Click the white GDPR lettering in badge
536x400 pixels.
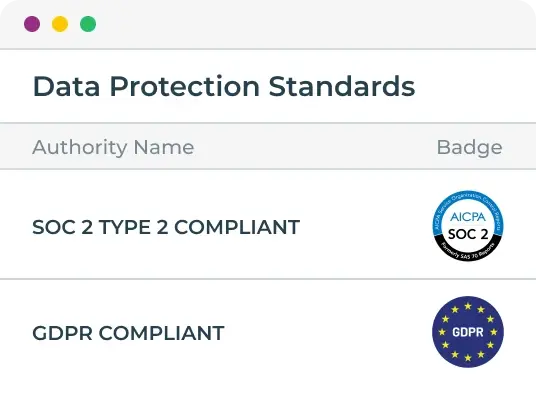pos(468,332)
